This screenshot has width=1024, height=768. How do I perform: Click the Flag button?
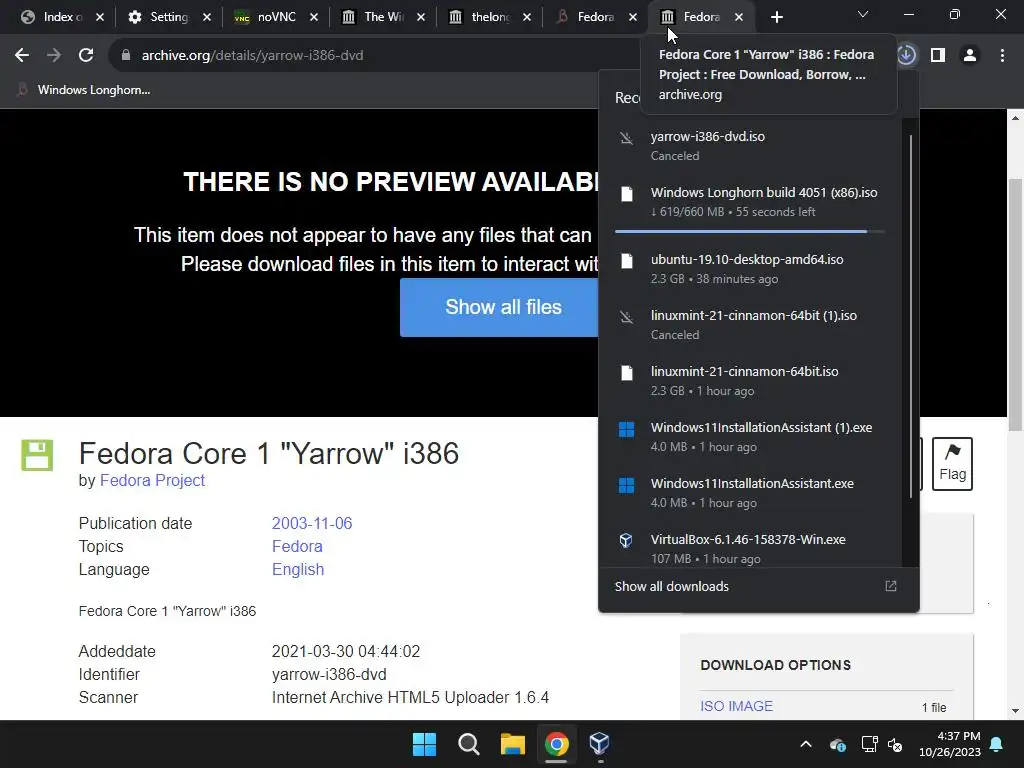[952, 464]
